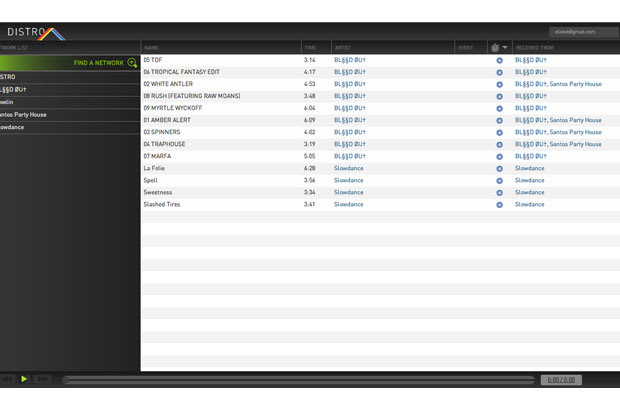Screen dimensions: 620x400
Task: Click the 4:53 time of 02 White Antler
Action: [310, 84]
